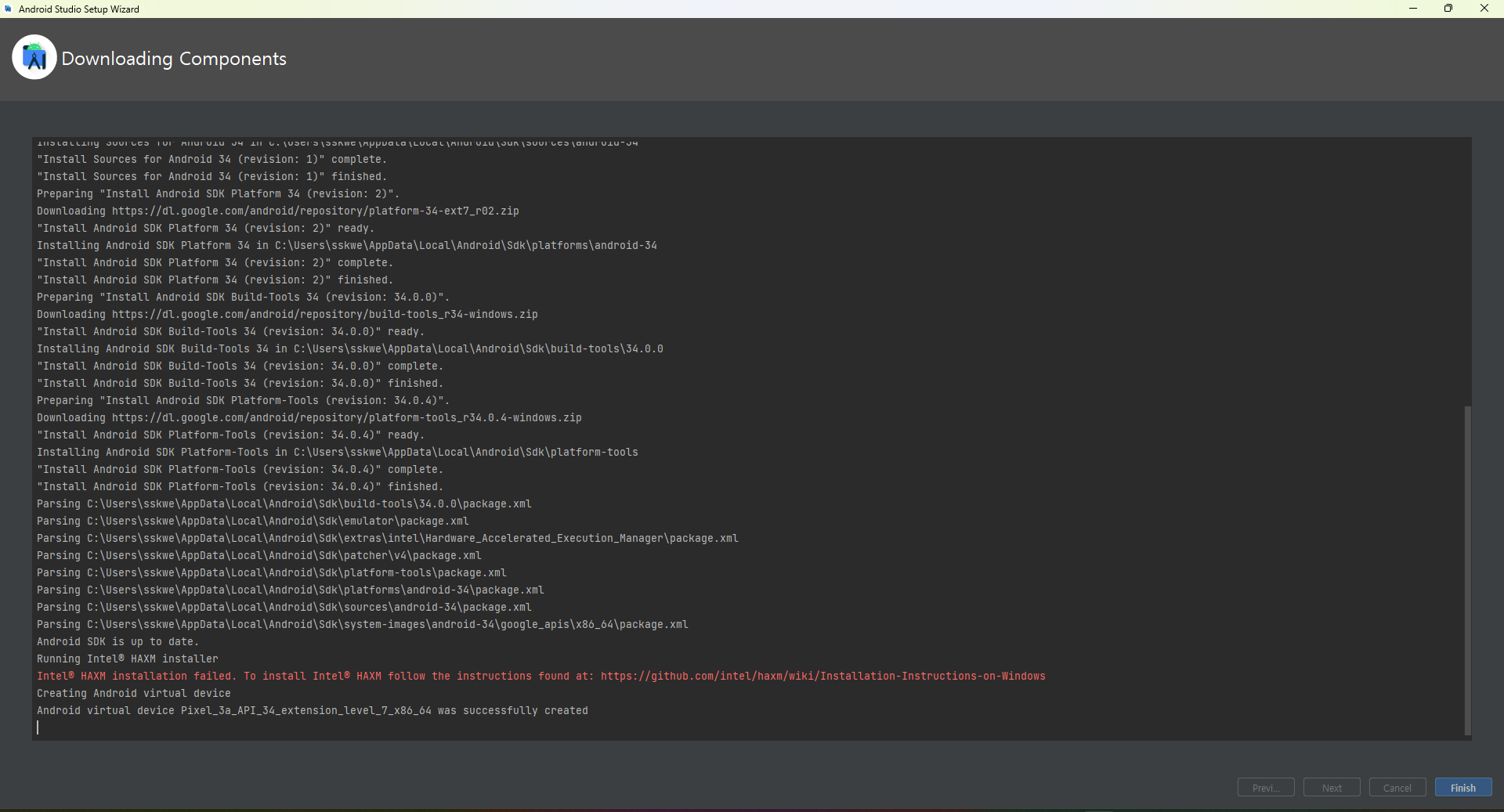Click the Parsing system-images google_apis x86_64 line
Viewport: 1504px width, 812px height.
click(363, 624)
